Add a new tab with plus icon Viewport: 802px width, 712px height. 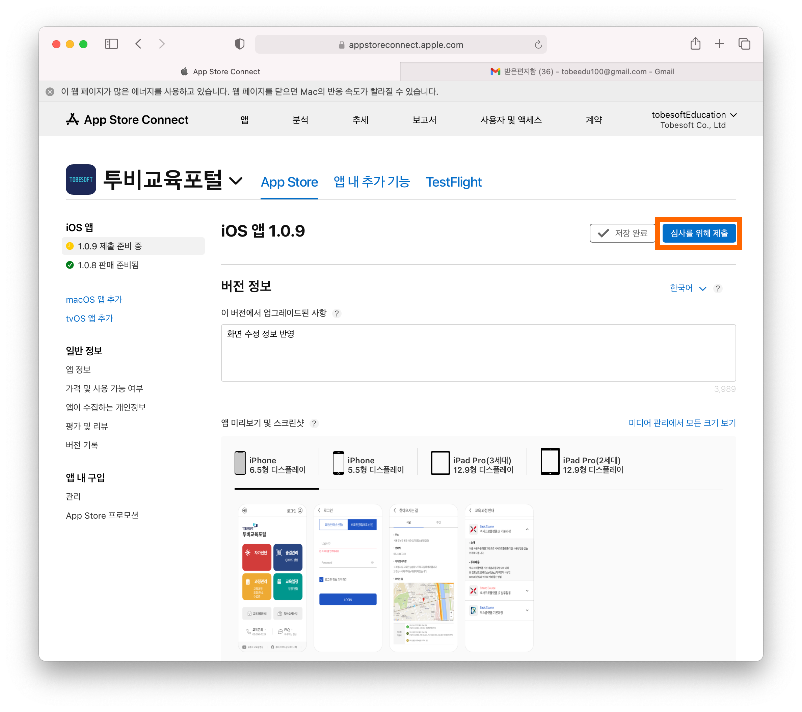(x=719, y=44)
